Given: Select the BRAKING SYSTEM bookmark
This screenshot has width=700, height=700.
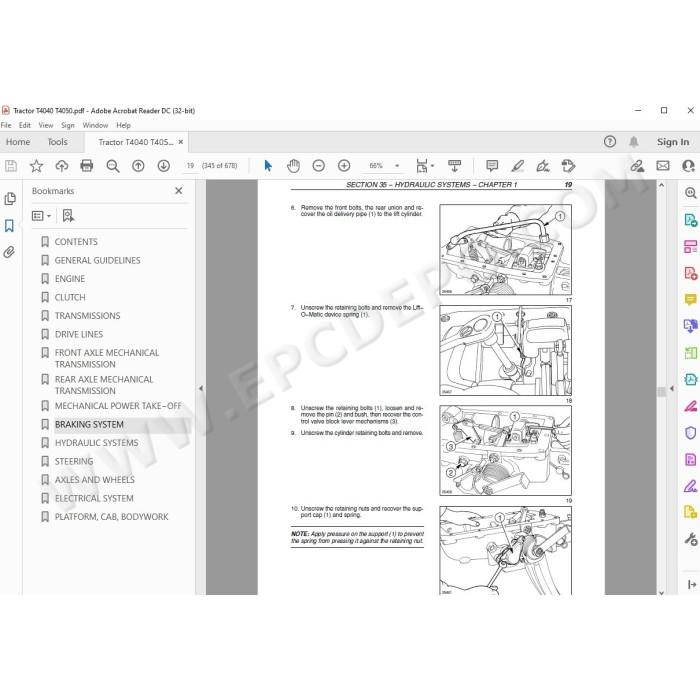Looking at the screenshot, I should point(89,425).
